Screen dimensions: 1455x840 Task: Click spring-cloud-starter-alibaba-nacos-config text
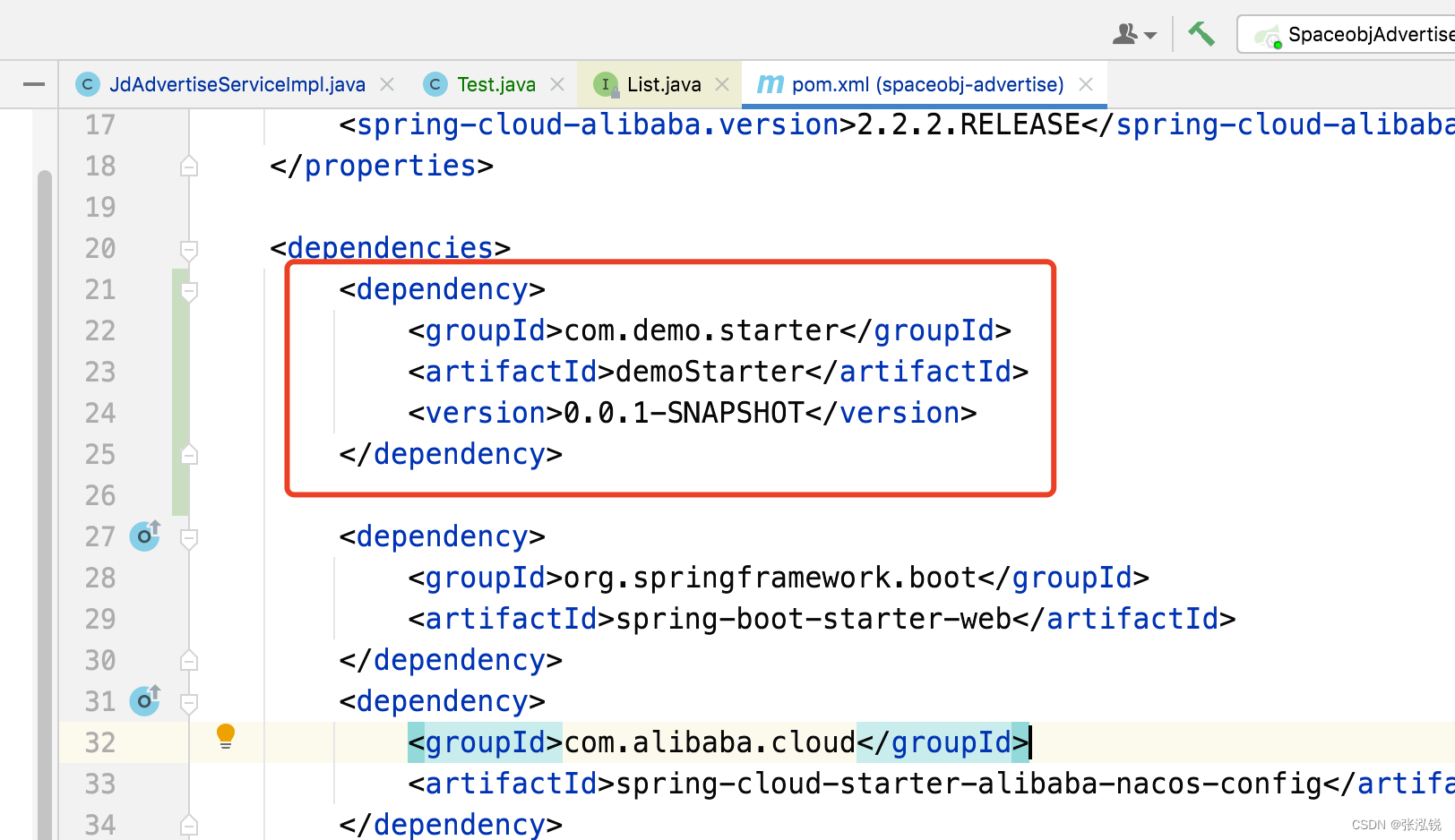pyautogui.click(x=969, y=784)
